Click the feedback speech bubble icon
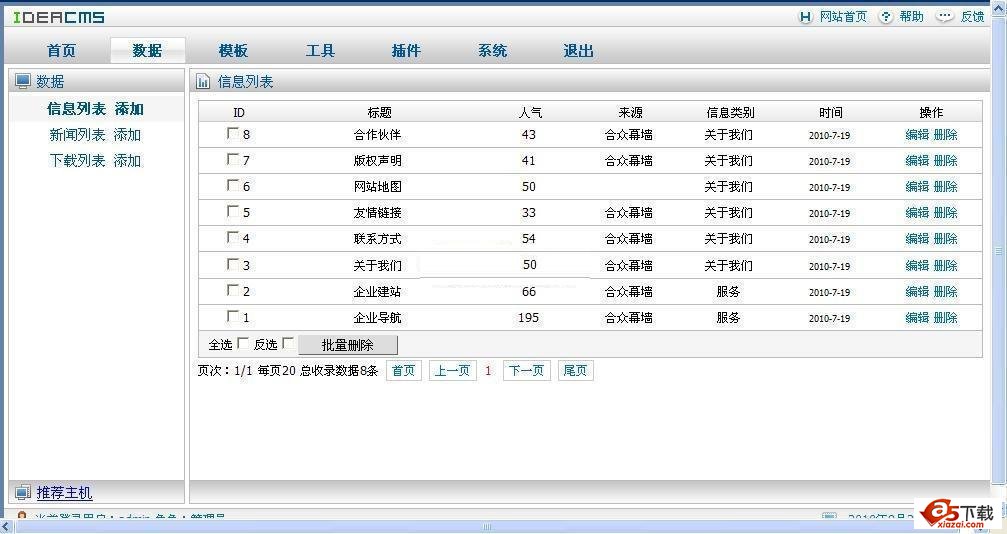This screenshot has width=1007, height=534. point(944,17)
